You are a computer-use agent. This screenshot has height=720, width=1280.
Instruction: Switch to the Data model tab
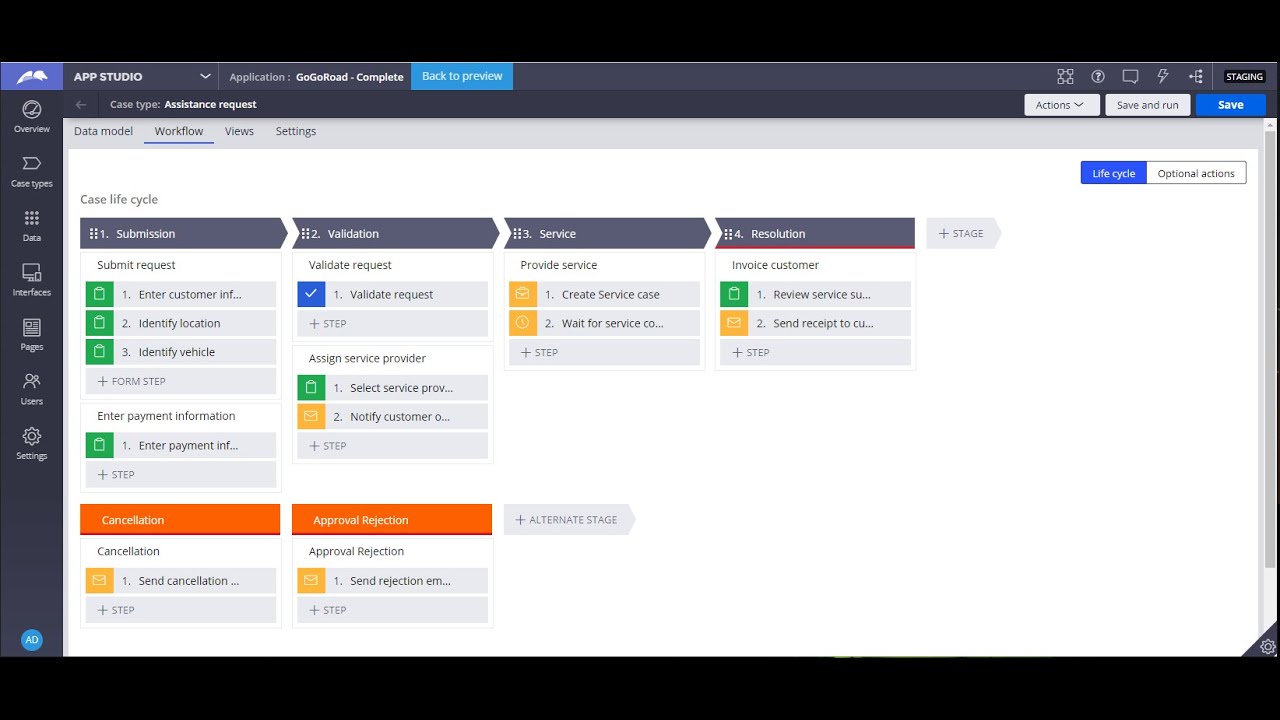click(x=103, y=131)
